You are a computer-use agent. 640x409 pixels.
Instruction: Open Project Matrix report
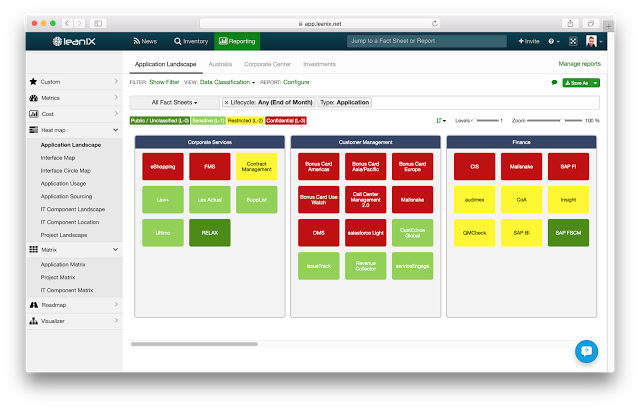(58, 277)
